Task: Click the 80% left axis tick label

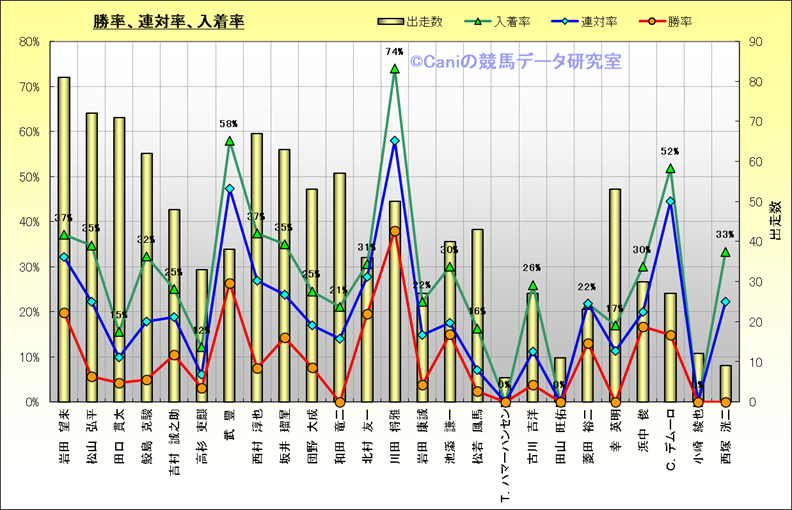Action: click(28, 42)
